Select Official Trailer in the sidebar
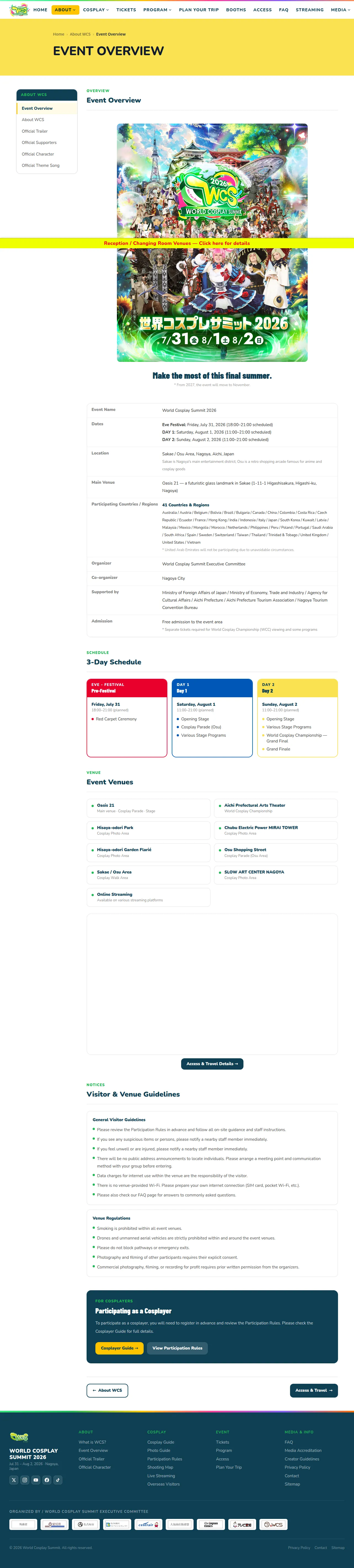This screenshot has height=1568, width=354. tap(47, 132)
